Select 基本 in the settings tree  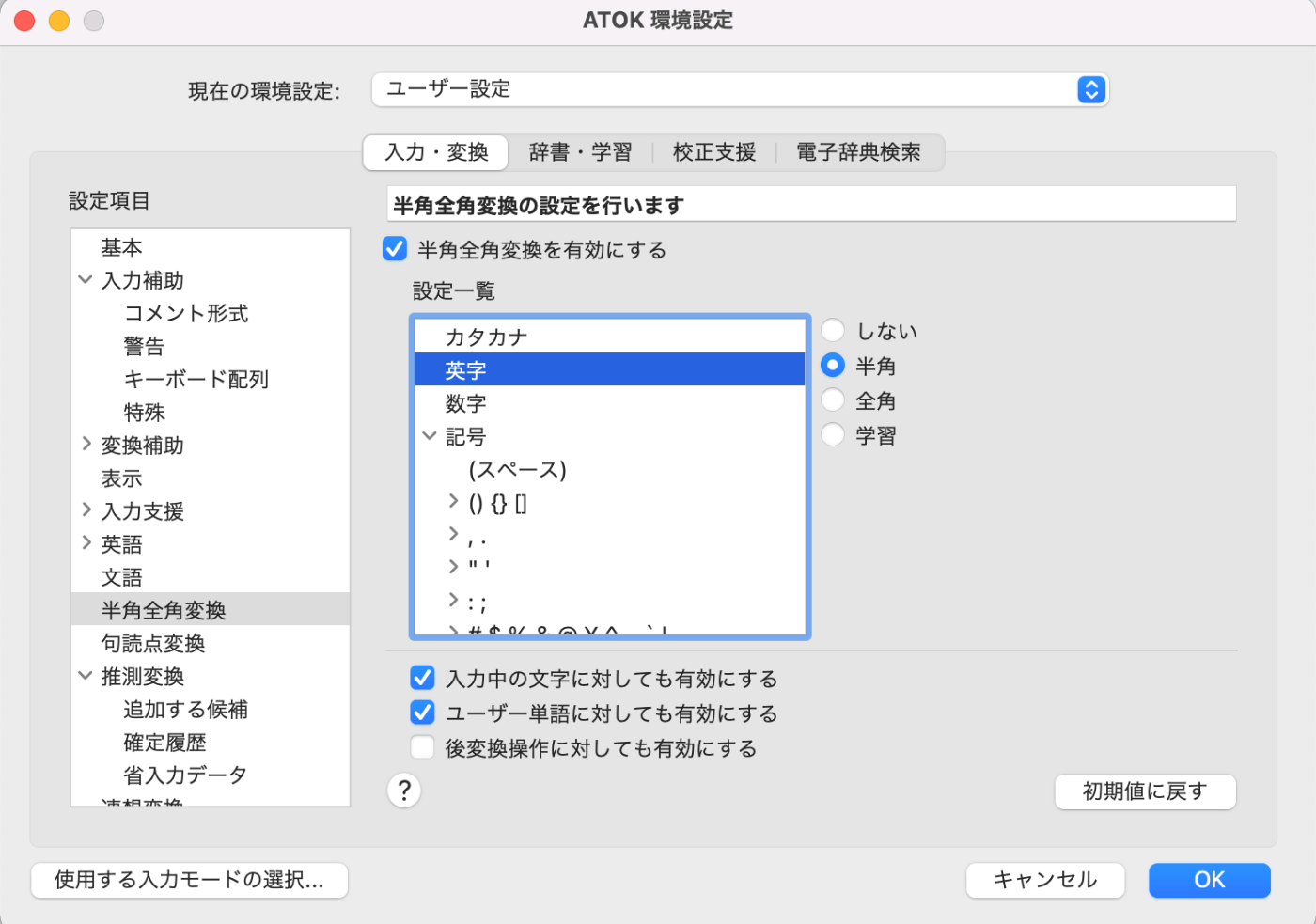211,247
